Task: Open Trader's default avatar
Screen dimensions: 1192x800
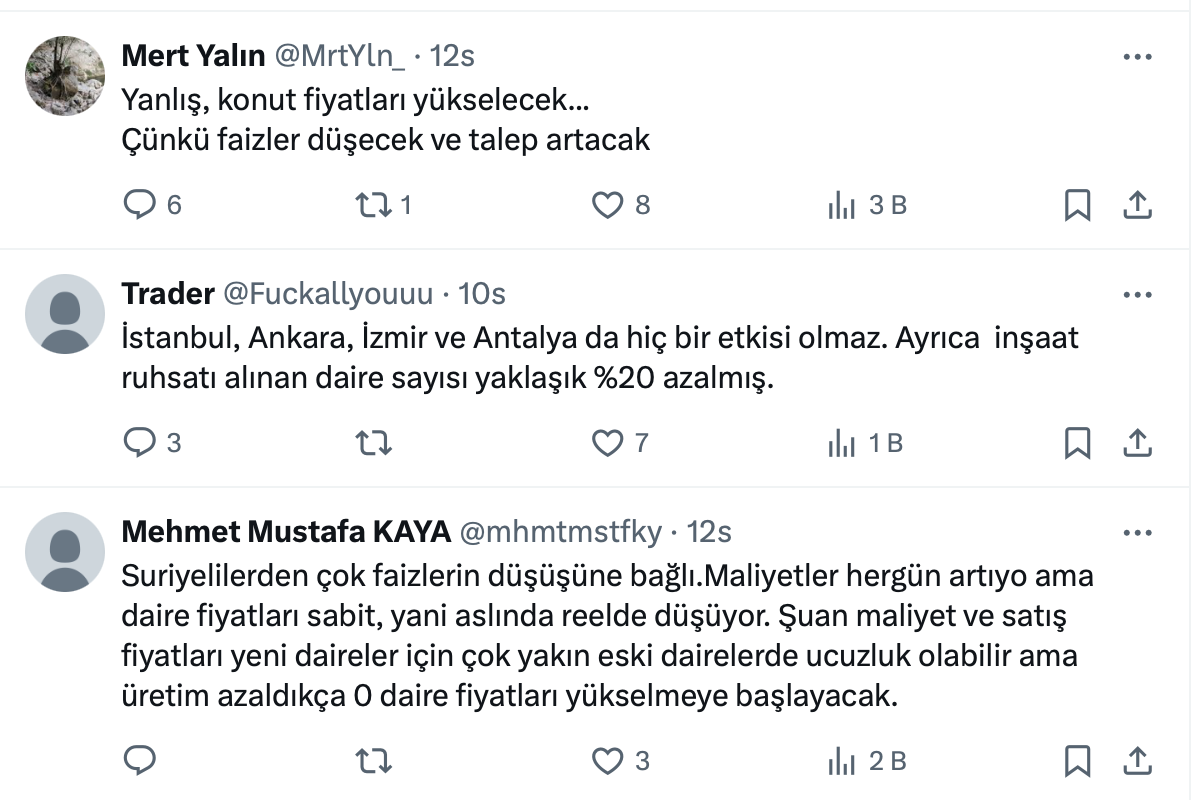Action: click(x=65, y=314)
